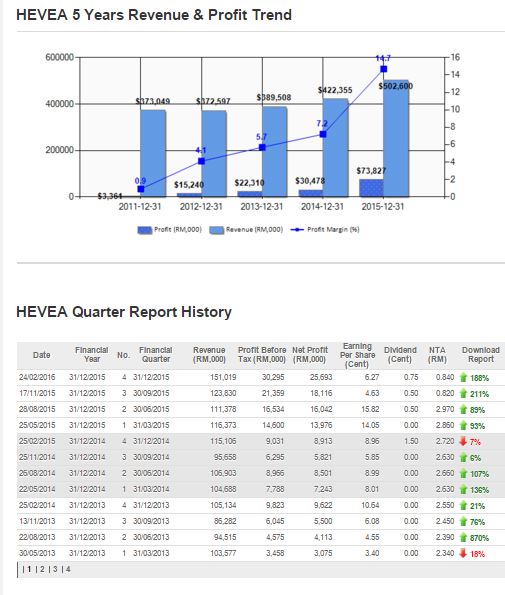505x595 pixels.
Task: Click the Earning Per Share column header
Action: click(x=357, y=355)
